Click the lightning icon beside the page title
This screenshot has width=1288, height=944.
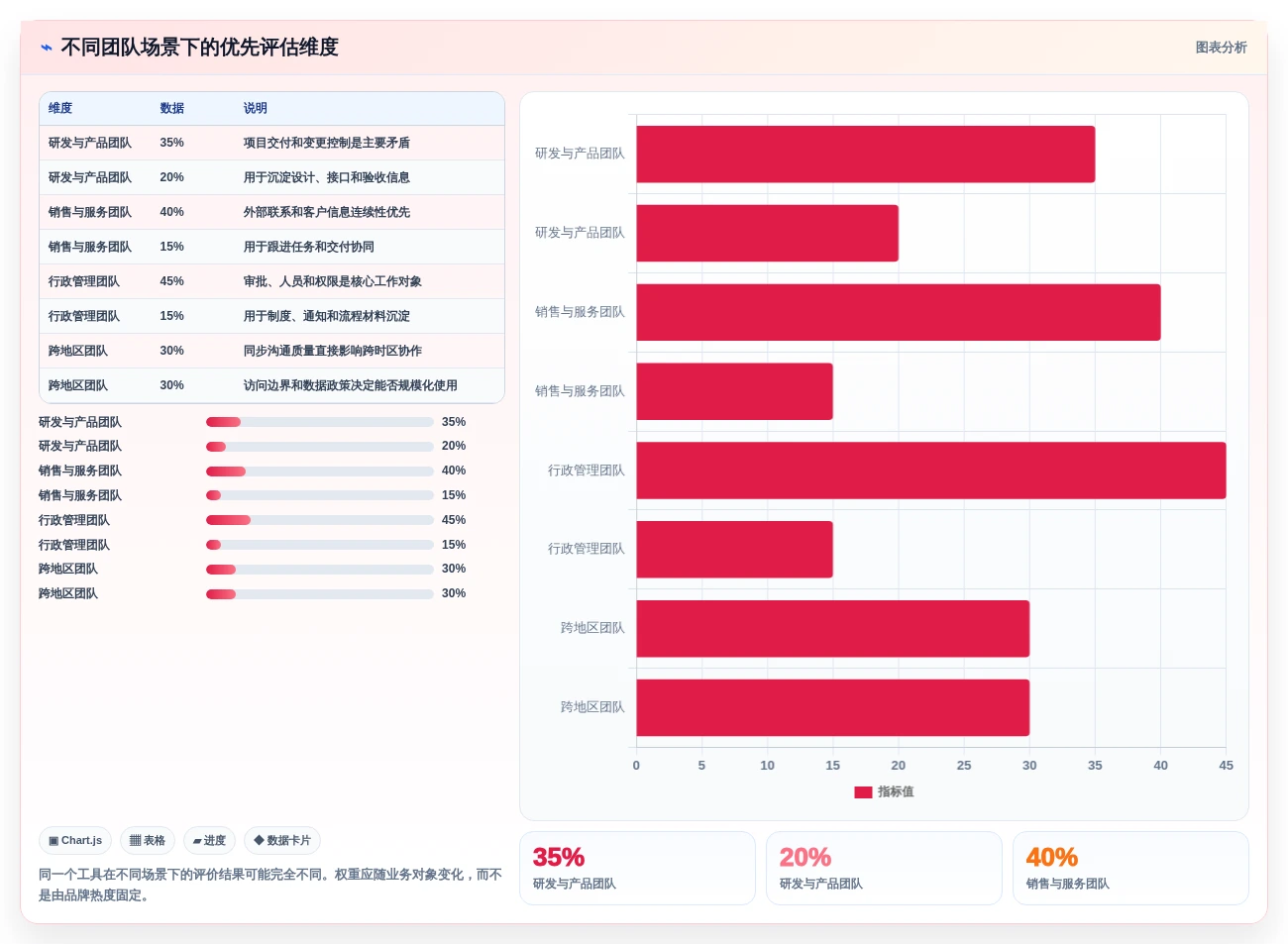click(x=46, y=48)
